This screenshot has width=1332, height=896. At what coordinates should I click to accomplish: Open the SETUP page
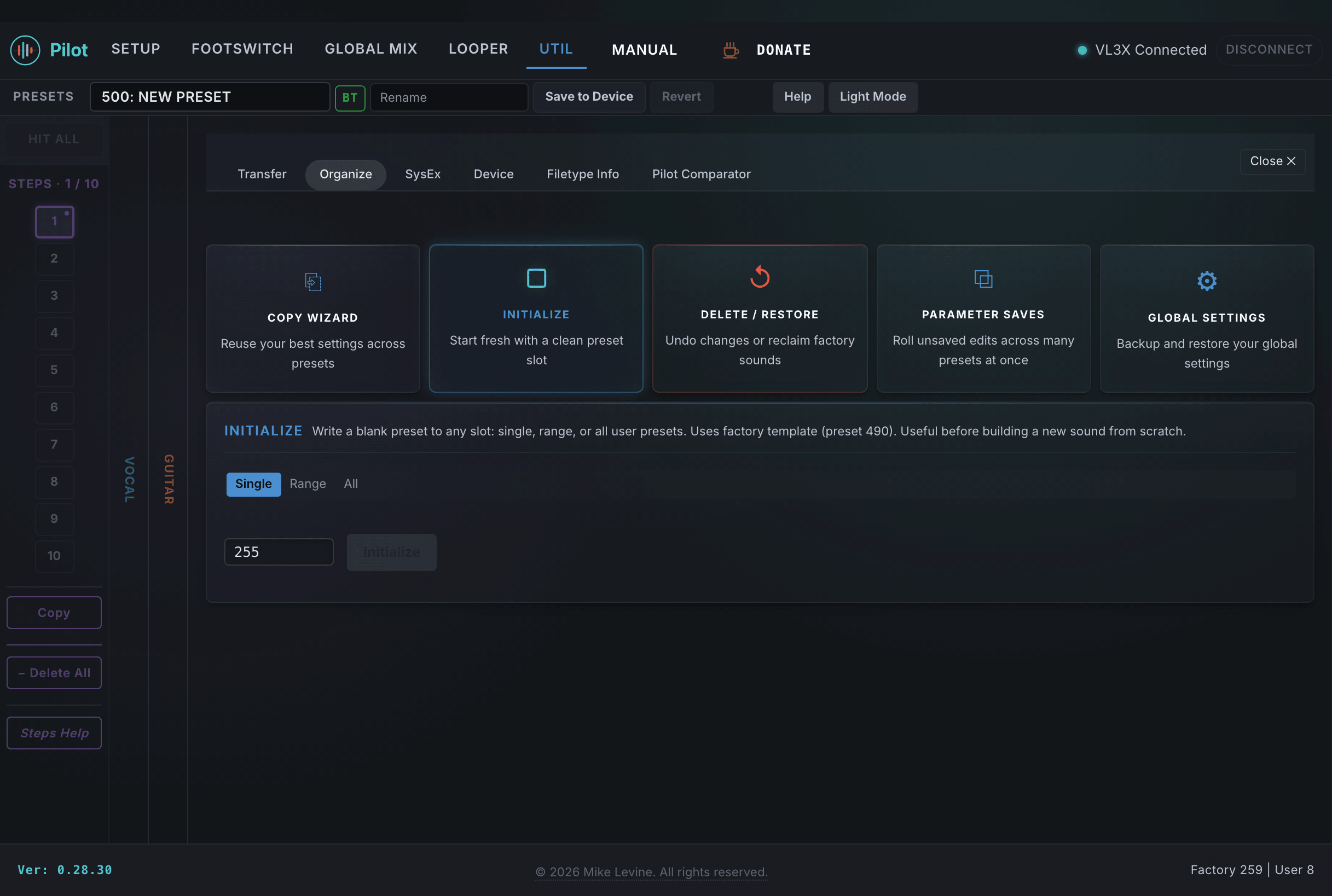click(x=136, y=49)
